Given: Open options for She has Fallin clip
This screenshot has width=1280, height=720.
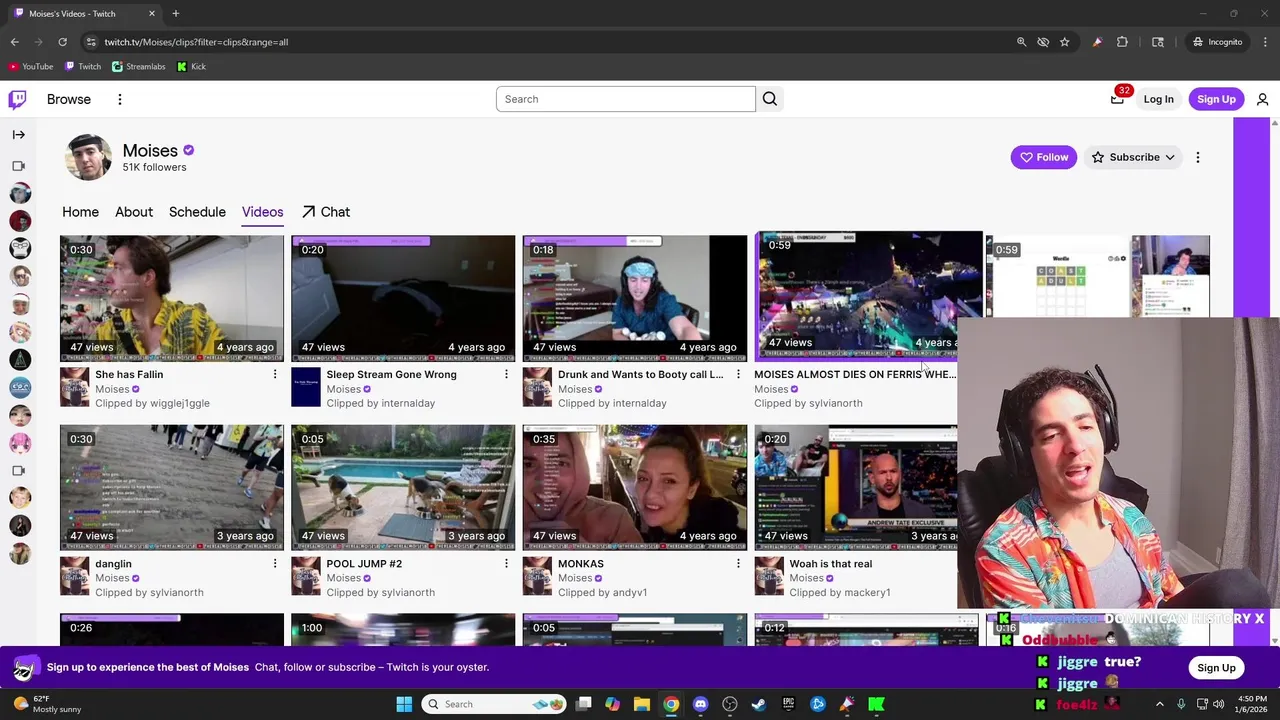Looking at the screenshot, I should 275,374.
